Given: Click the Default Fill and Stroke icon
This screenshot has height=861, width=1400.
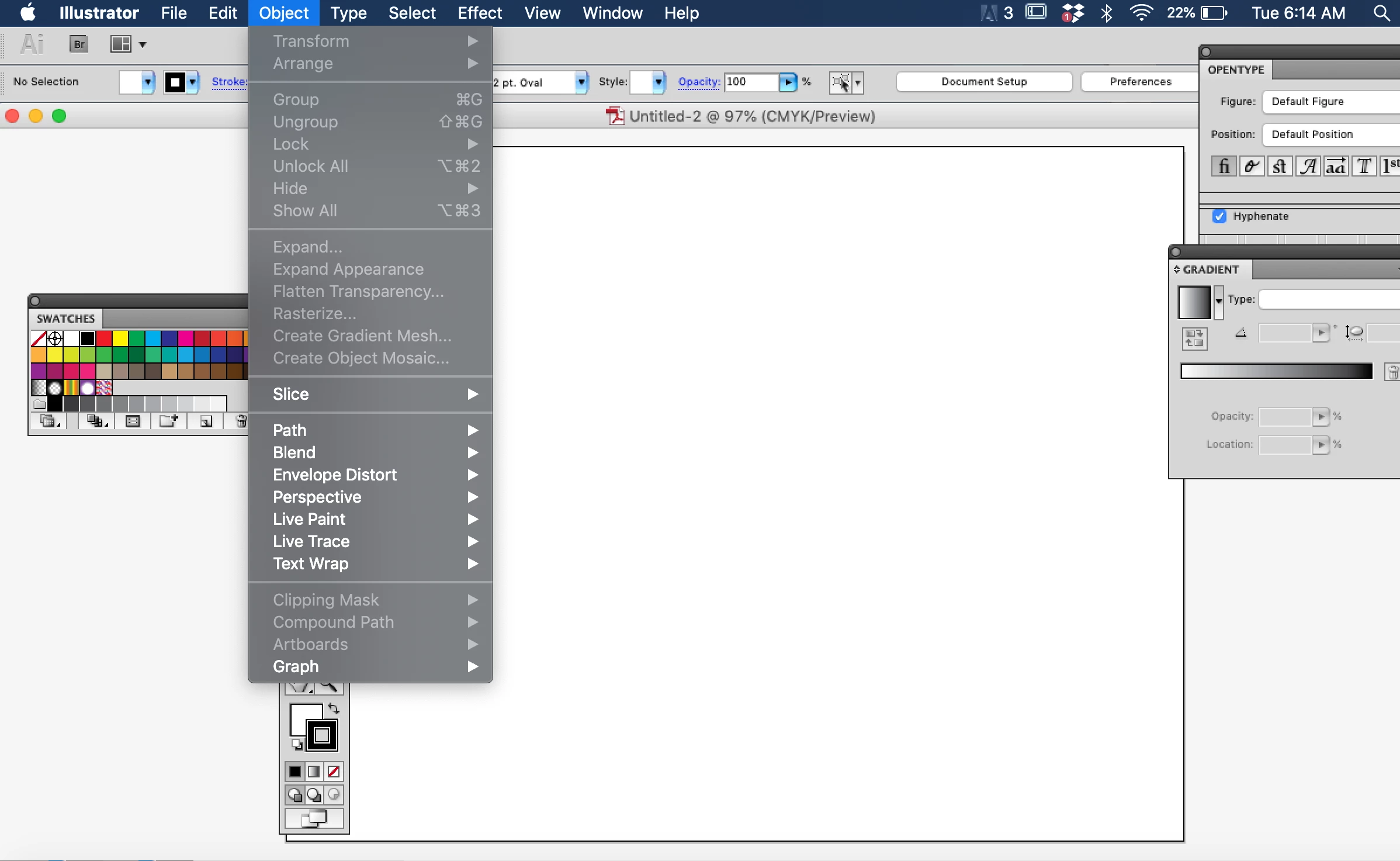Looking at the screenshot, I should coord(297,745).
